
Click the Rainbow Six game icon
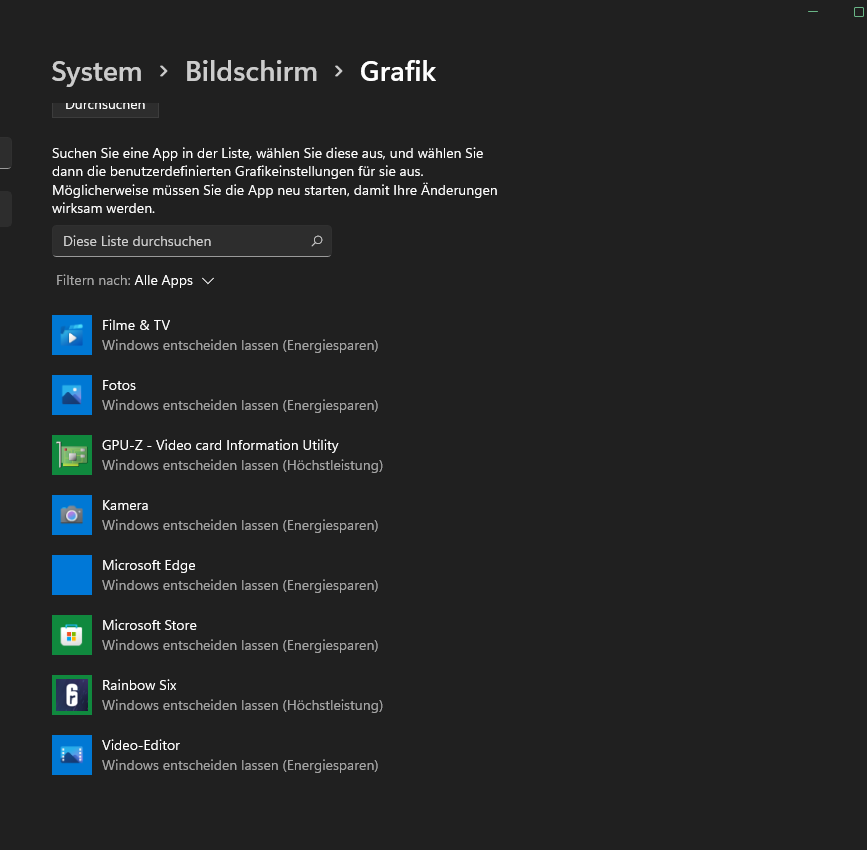coord(72,695)
